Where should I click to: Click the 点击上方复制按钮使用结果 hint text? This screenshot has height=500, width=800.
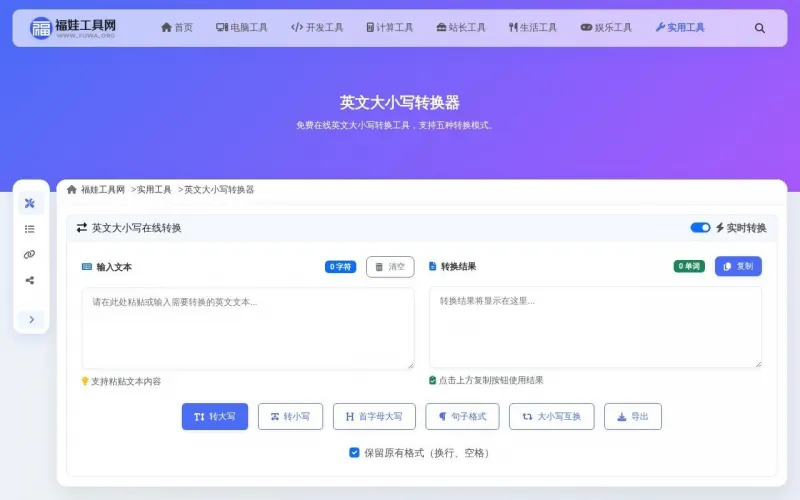click(x=491, y=380)
